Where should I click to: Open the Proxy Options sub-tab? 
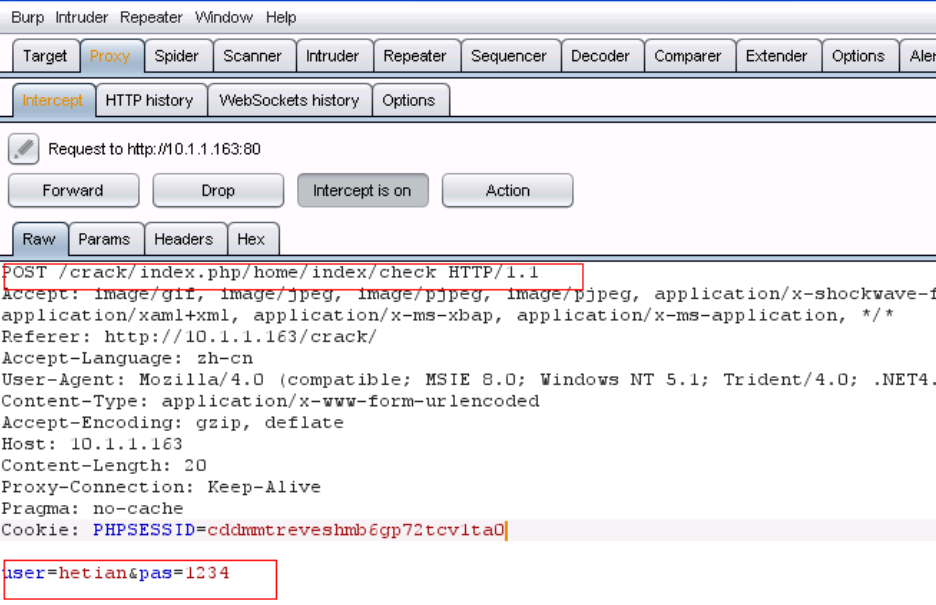[409, 100]
